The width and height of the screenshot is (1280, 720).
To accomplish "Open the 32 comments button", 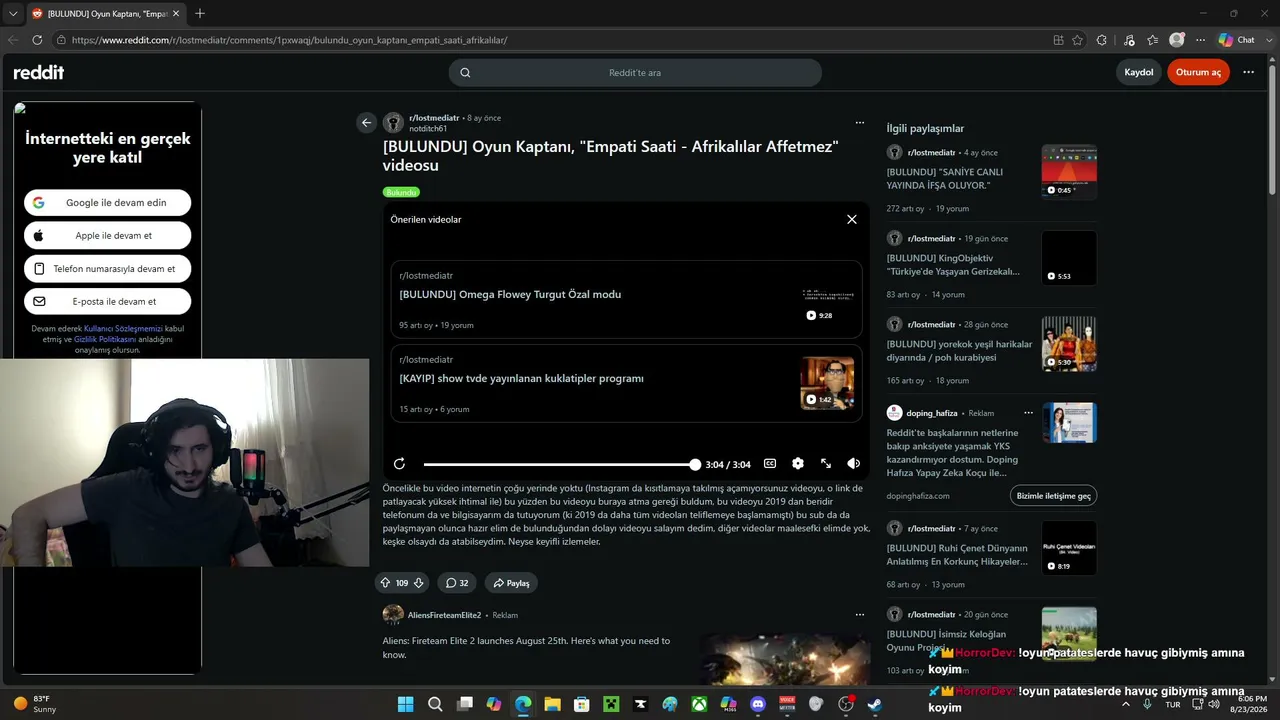I will click(x=457, y=583).
